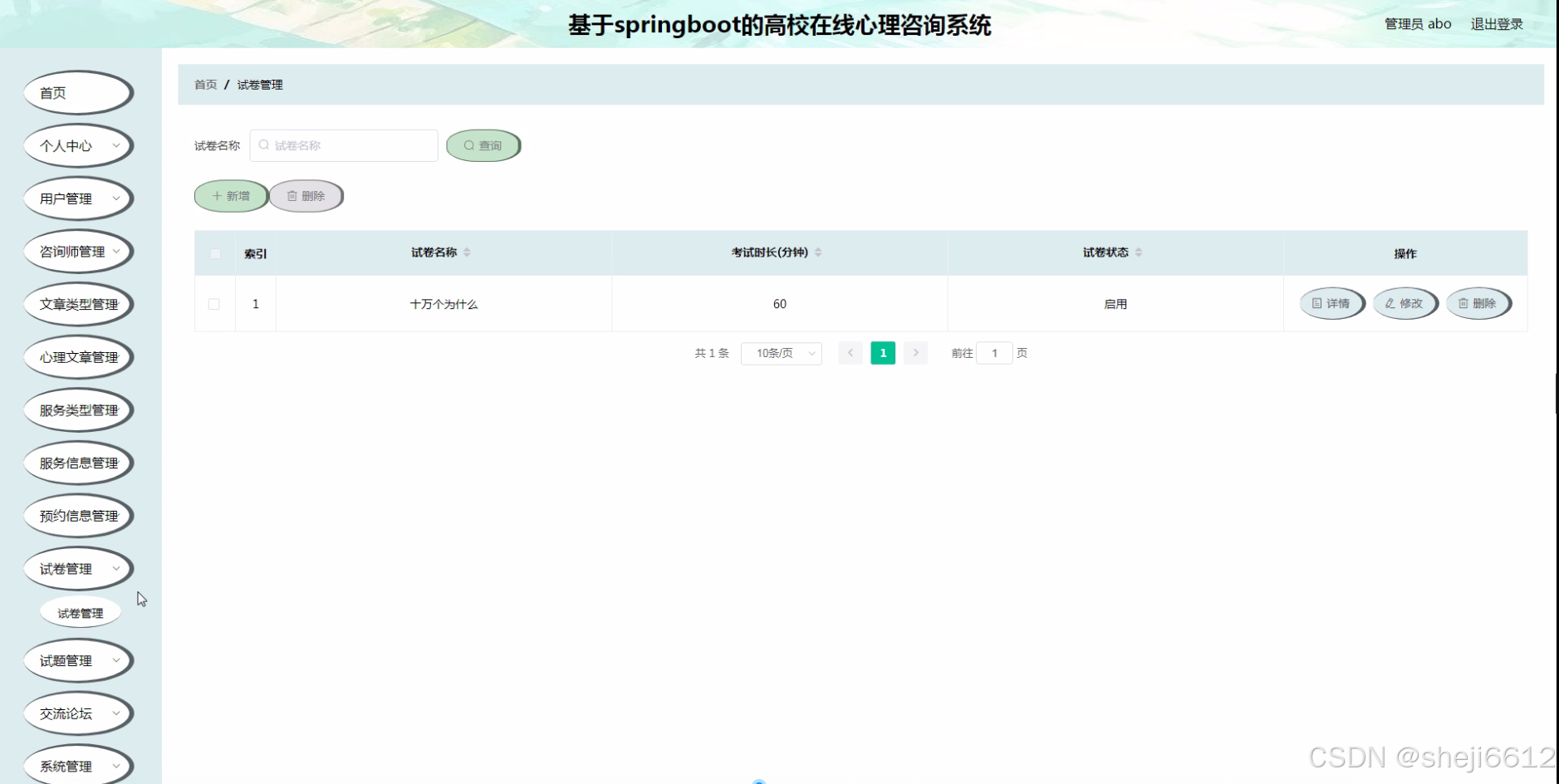The height and width of the screenshot is (784, 1559).
Task: Open 服务类型管理 in sidebar
Action: point(78,410)
